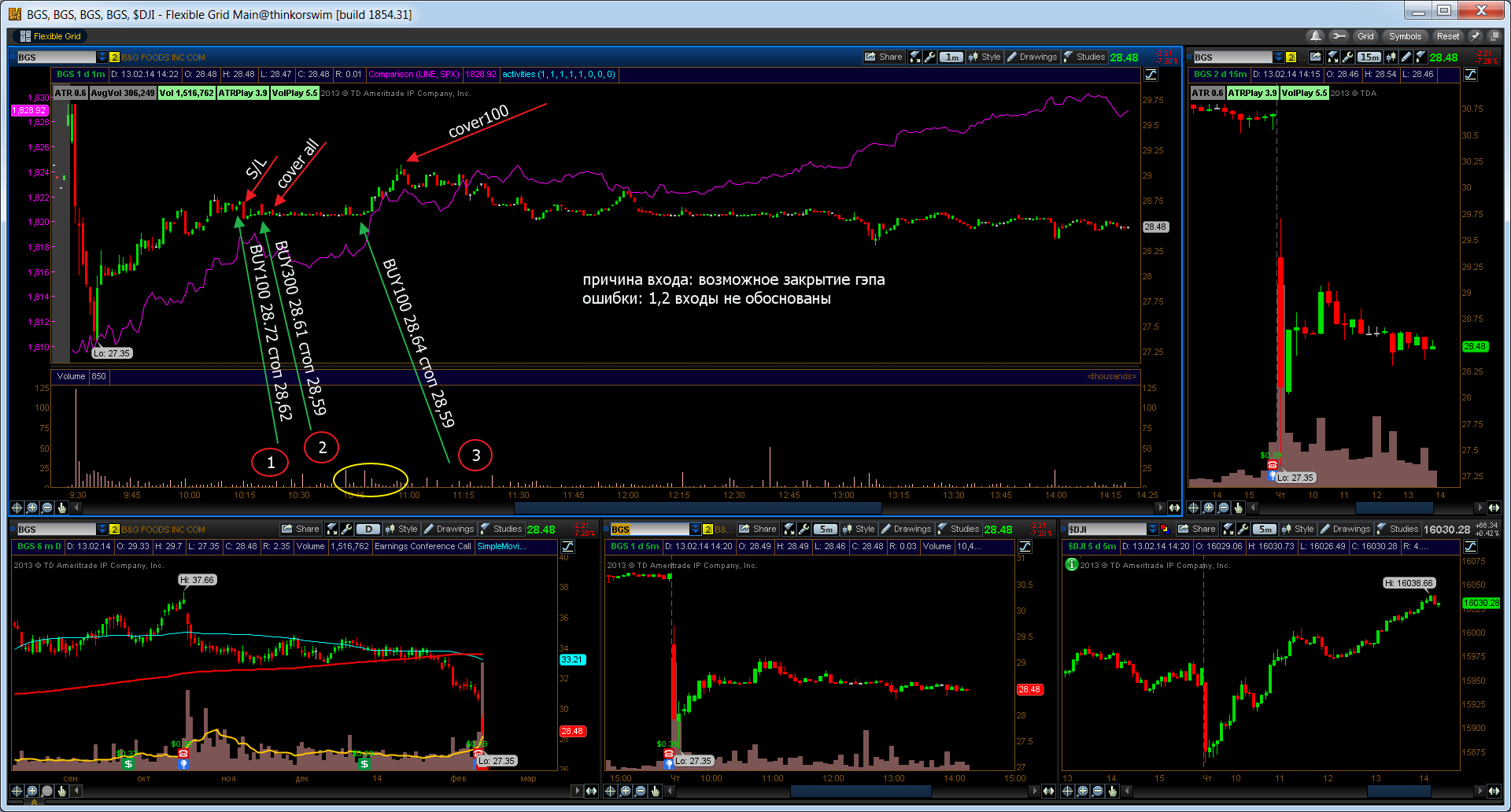Open Style menu in BGS 5m chart
Screen dimensions: 1511x812
859,529
